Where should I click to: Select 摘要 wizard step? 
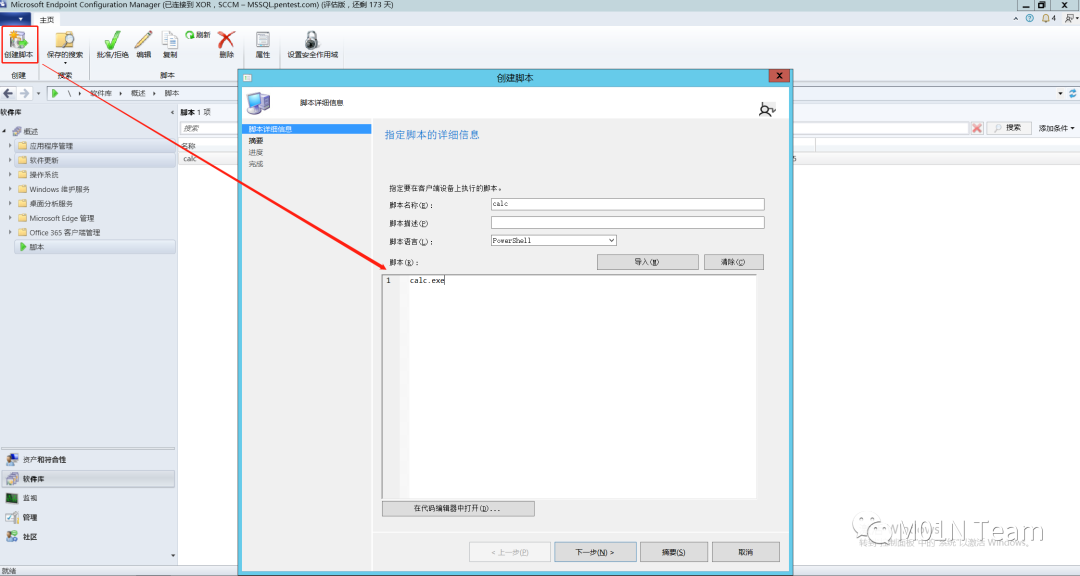[x=256, y=141]
